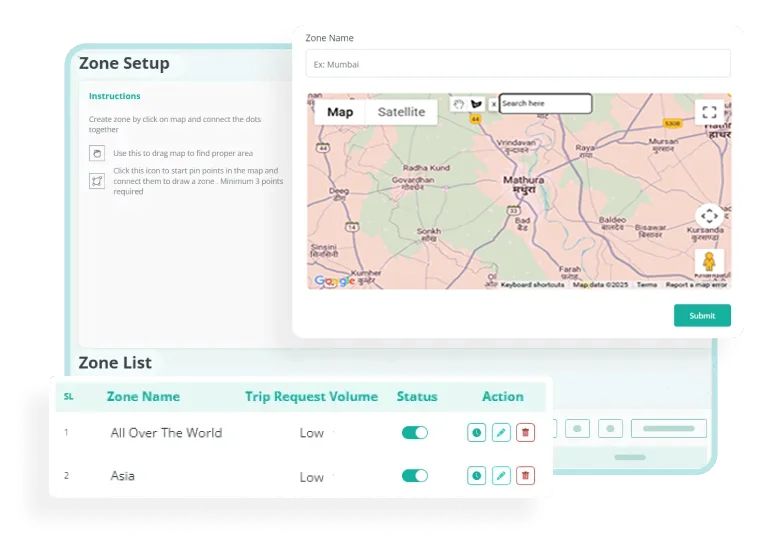Click the Zone Name column header
This screenshot has height=540, width=780.
click(x=143, y=396)
